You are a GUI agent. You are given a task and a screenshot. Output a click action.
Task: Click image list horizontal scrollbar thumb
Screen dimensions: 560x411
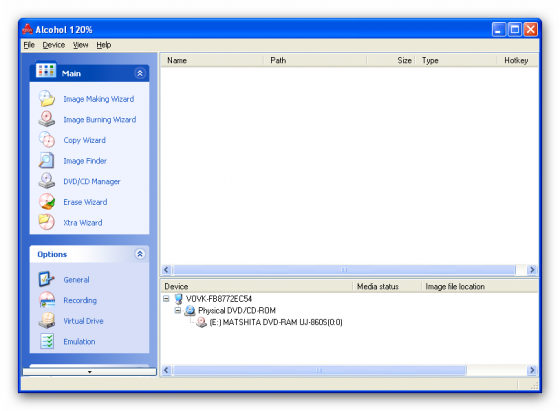point(344,270)
